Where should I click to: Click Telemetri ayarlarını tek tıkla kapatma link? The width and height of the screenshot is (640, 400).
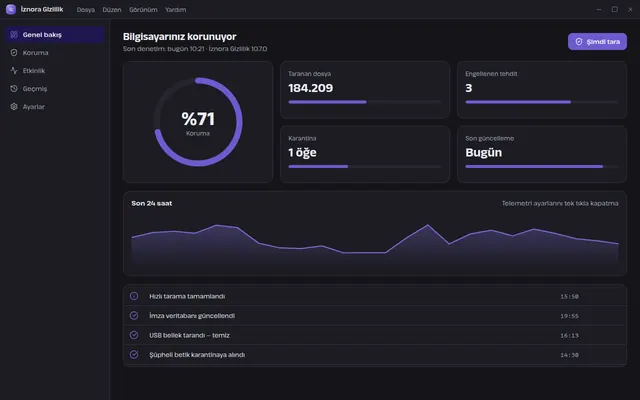[560, 203]
